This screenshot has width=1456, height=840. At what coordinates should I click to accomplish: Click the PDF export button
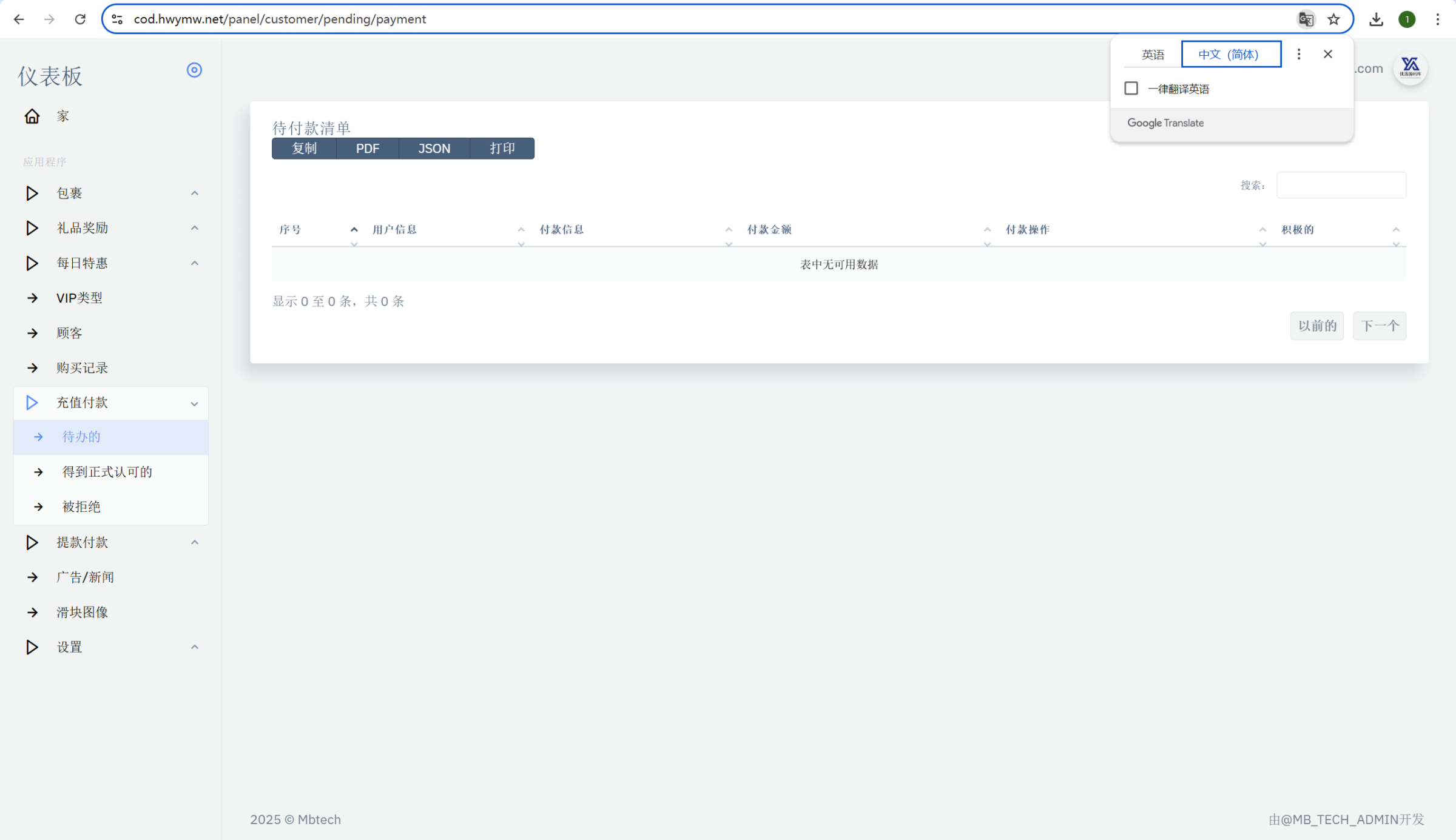point(368,149)
